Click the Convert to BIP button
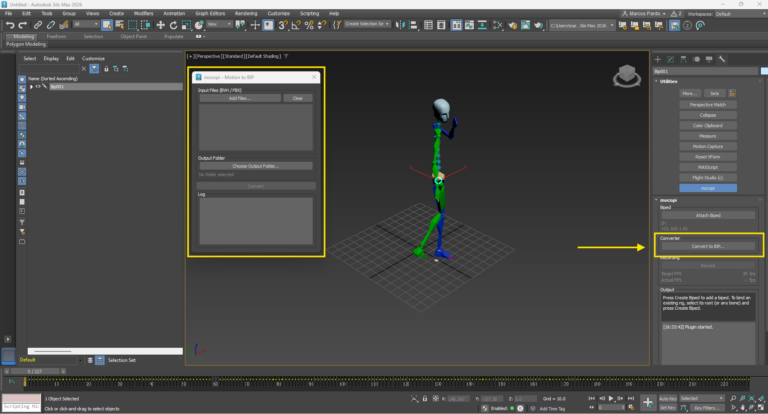The width and height of the screenshot is (768, 414). [x=708, y=246]
